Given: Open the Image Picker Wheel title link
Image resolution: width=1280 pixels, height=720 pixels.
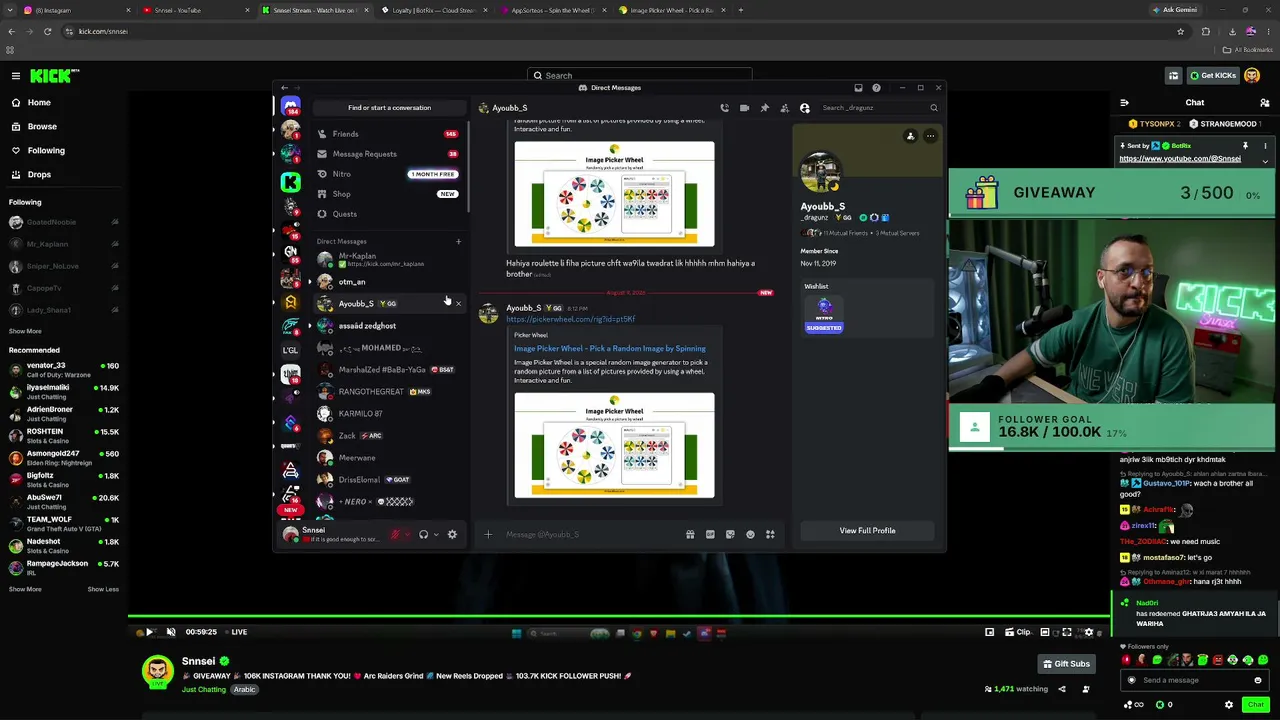Looking at the screenshot, I should (609, 349).
